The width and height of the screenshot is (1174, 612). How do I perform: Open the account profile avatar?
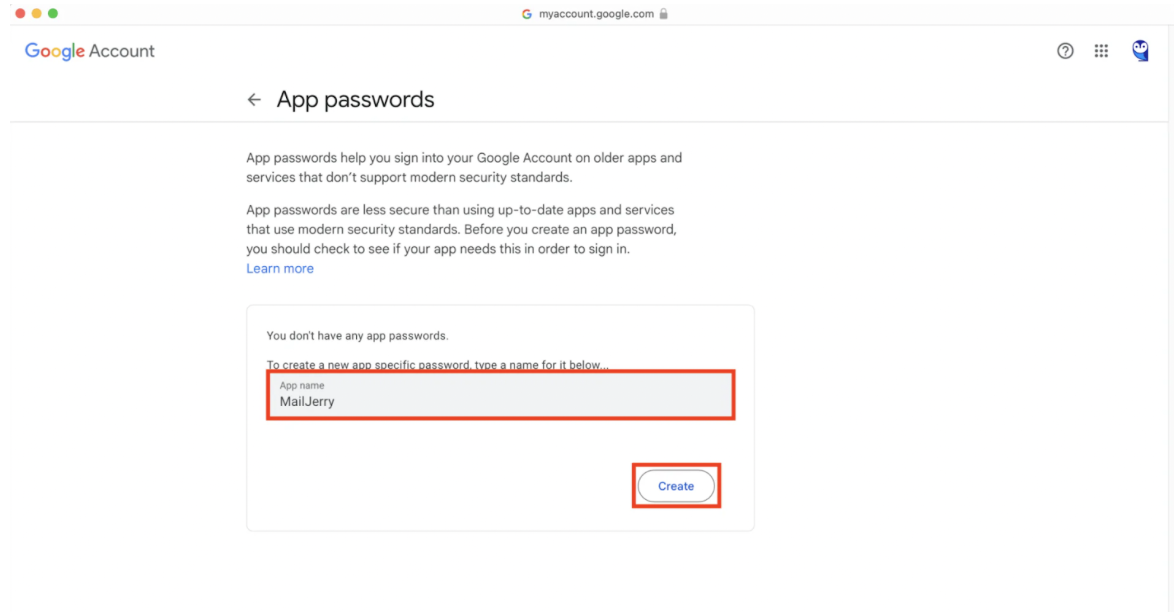click(x=1140, y=51)
